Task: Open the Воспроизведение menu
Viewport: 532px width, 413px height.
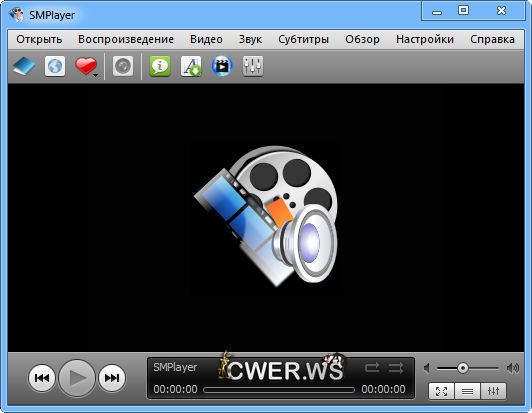Action: [x=126, y=39]
